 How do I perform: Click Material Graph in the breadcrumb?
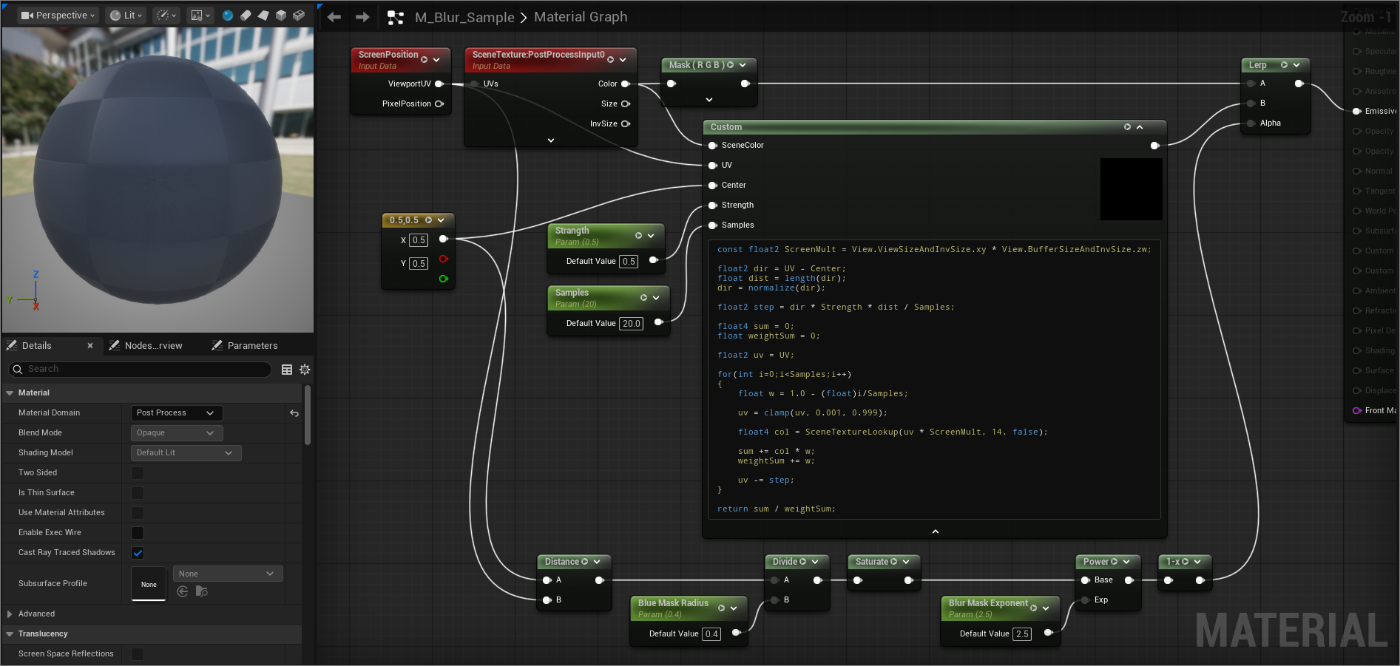[580, 17]
